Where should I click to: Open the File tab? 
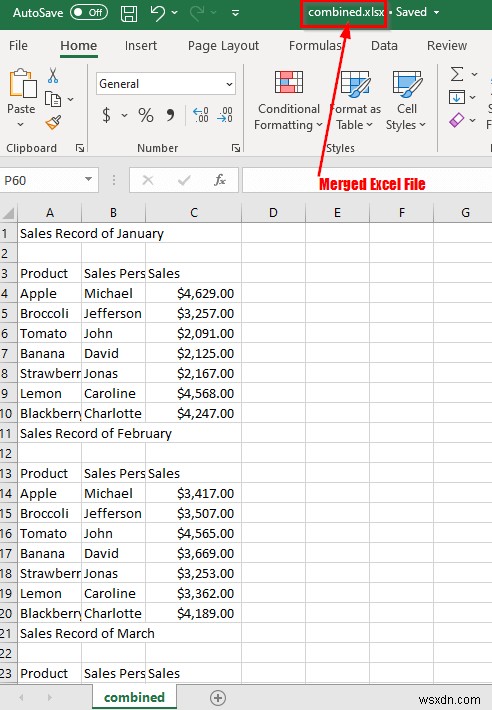click(18, 45)
